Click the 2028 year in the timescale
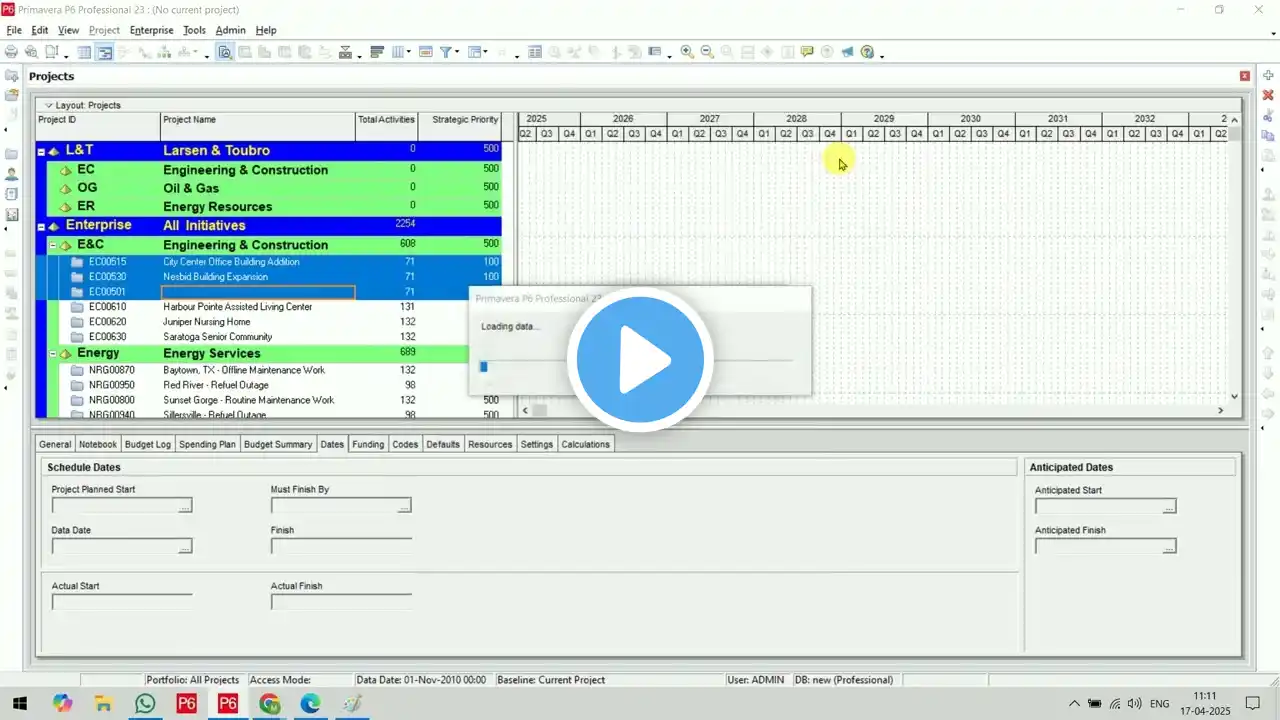This screenshot has width=1280, height=720. 797,118
